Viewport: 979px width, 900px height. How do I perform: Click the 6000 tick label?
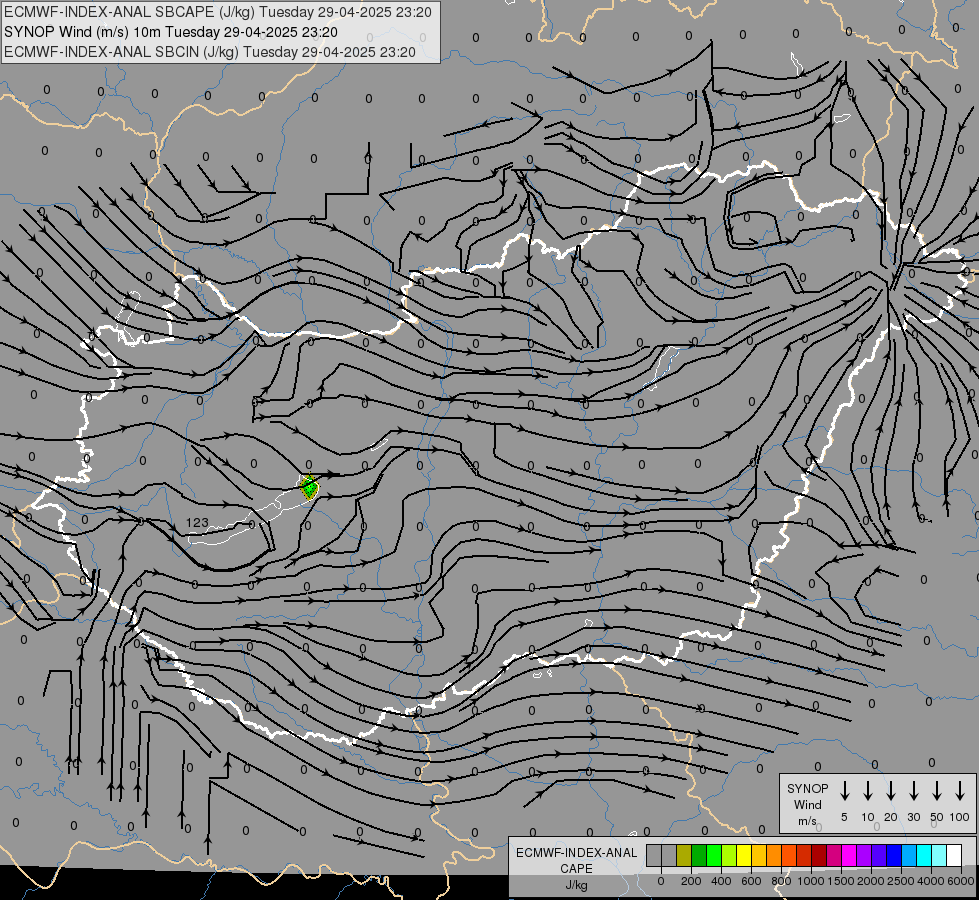coord(961,881)
